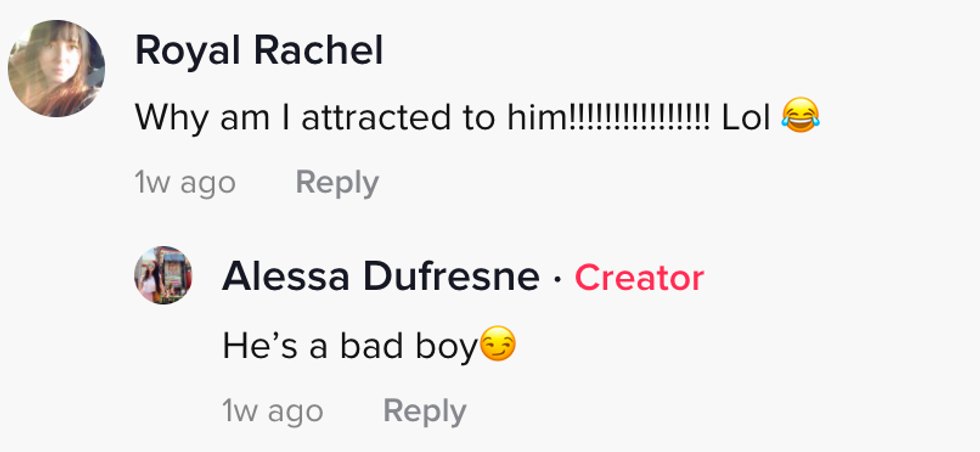The width and height of the screenshot is (980, 452).
Task: Click the pink Creator badge
Action: pyautogui.click(x=639, y=277)
